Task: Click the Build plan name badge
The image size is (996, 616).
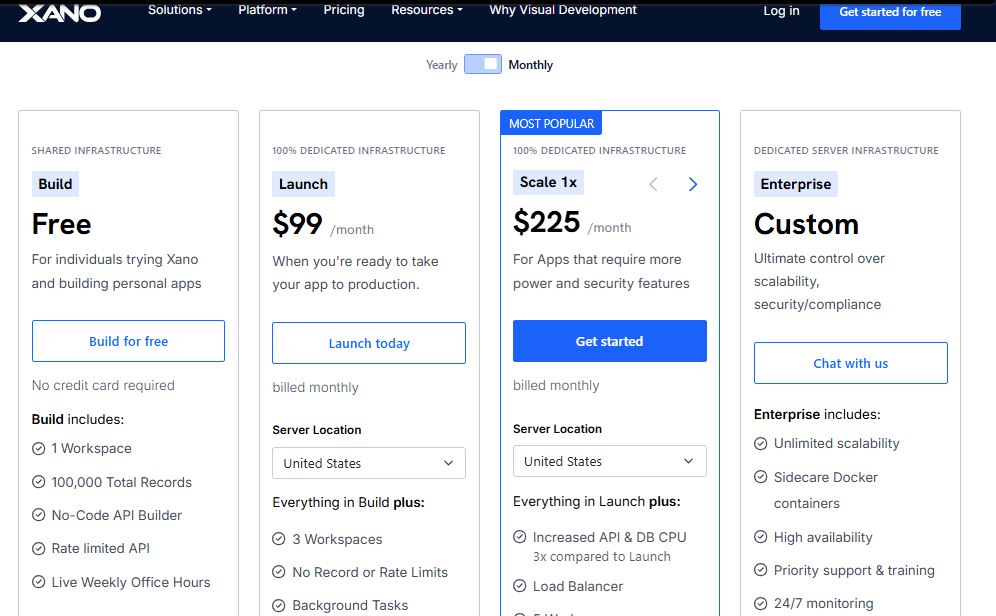Action: 55,184
